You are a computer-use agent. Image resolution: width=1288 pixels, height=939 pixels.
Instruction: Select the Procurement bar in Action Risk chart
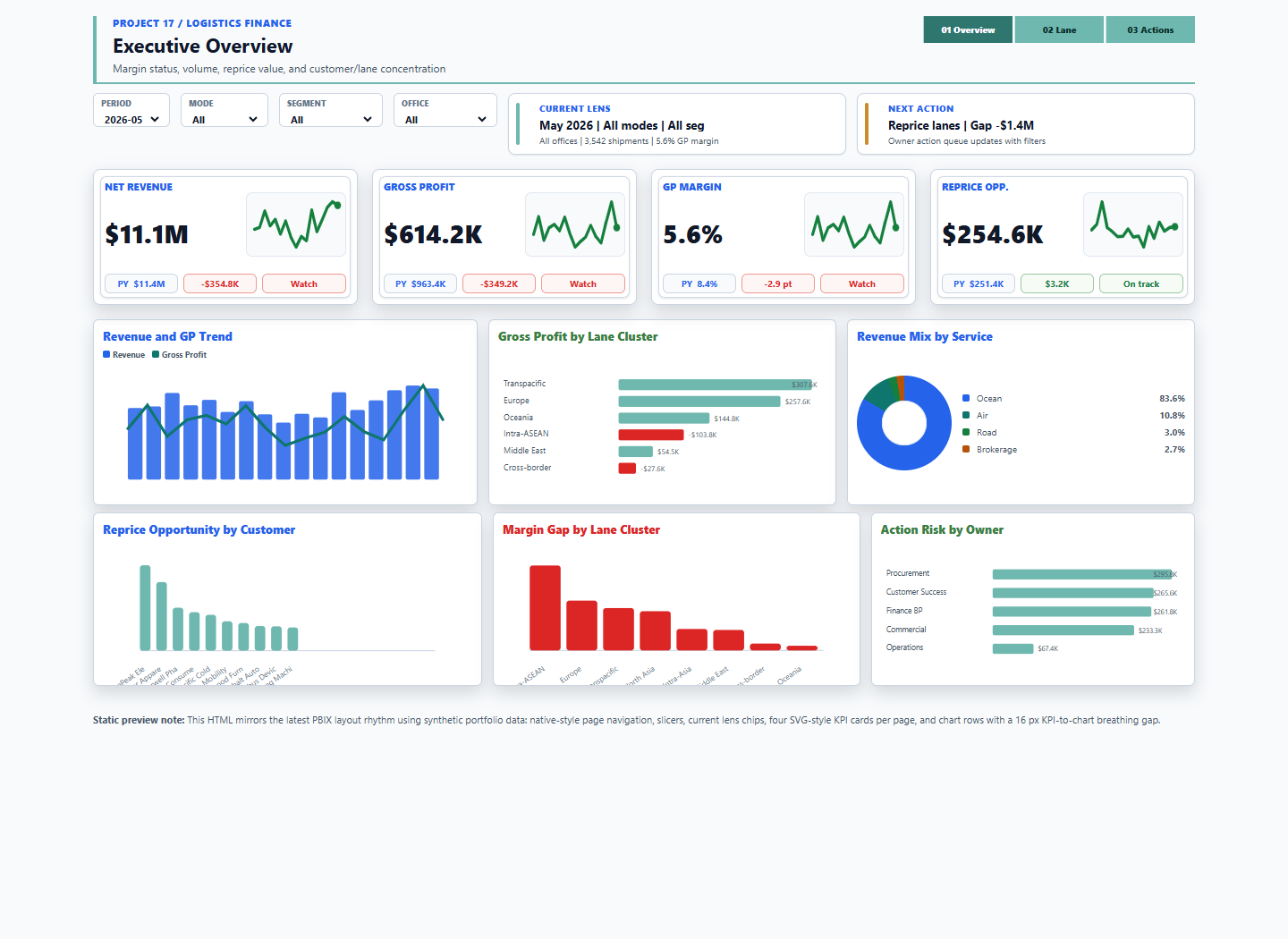click(x=1082, y=574)
